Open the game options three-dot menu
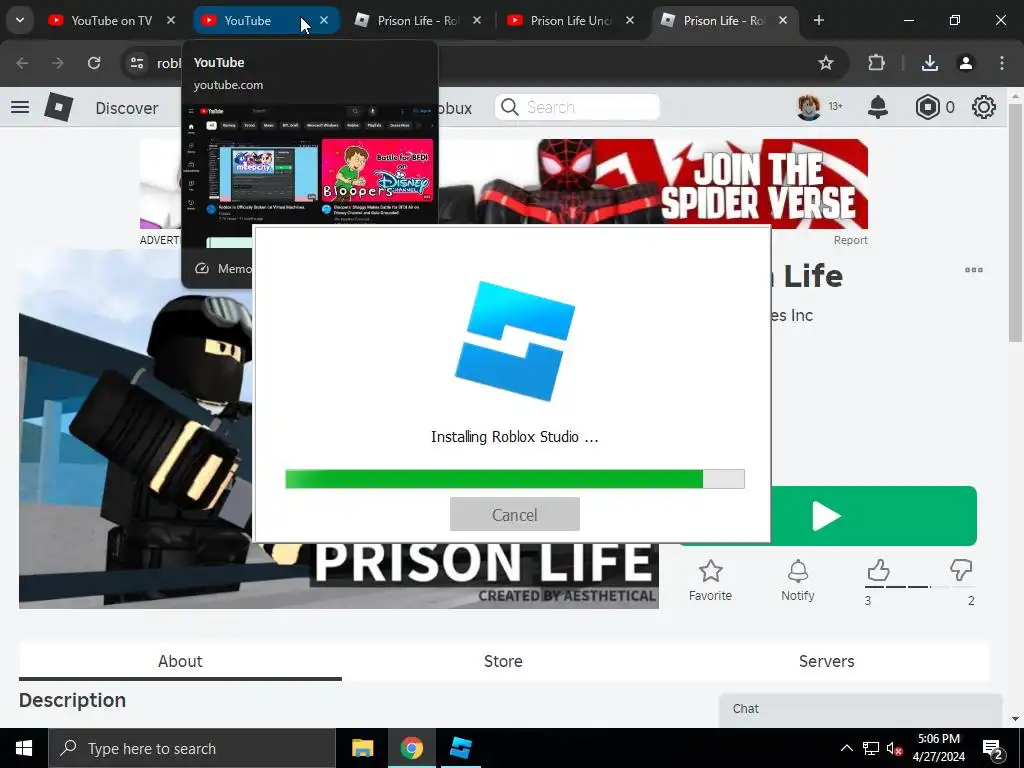 tap(974, 270)
